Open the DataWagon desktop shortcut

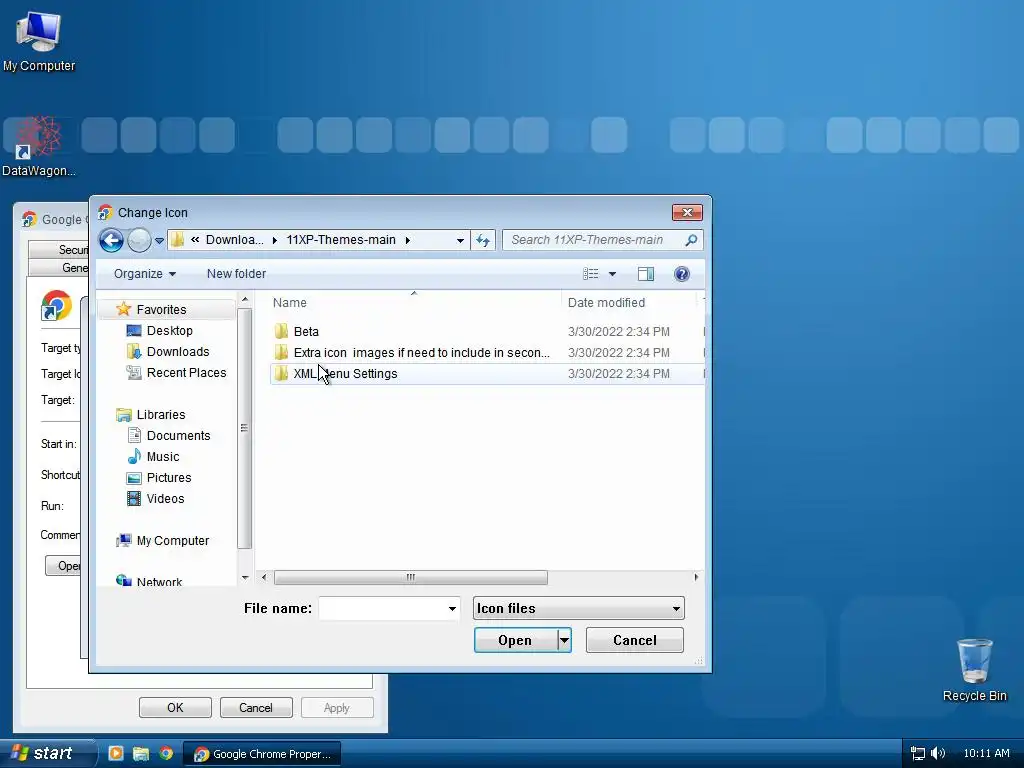tap(39, 146)
